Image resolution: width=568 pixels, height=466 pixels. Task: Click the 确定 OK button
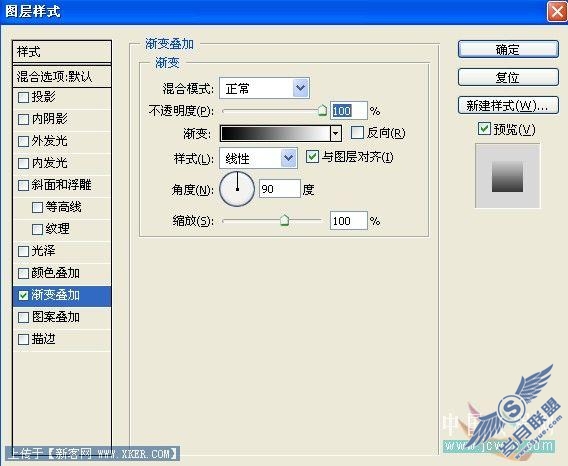[508, 49]
